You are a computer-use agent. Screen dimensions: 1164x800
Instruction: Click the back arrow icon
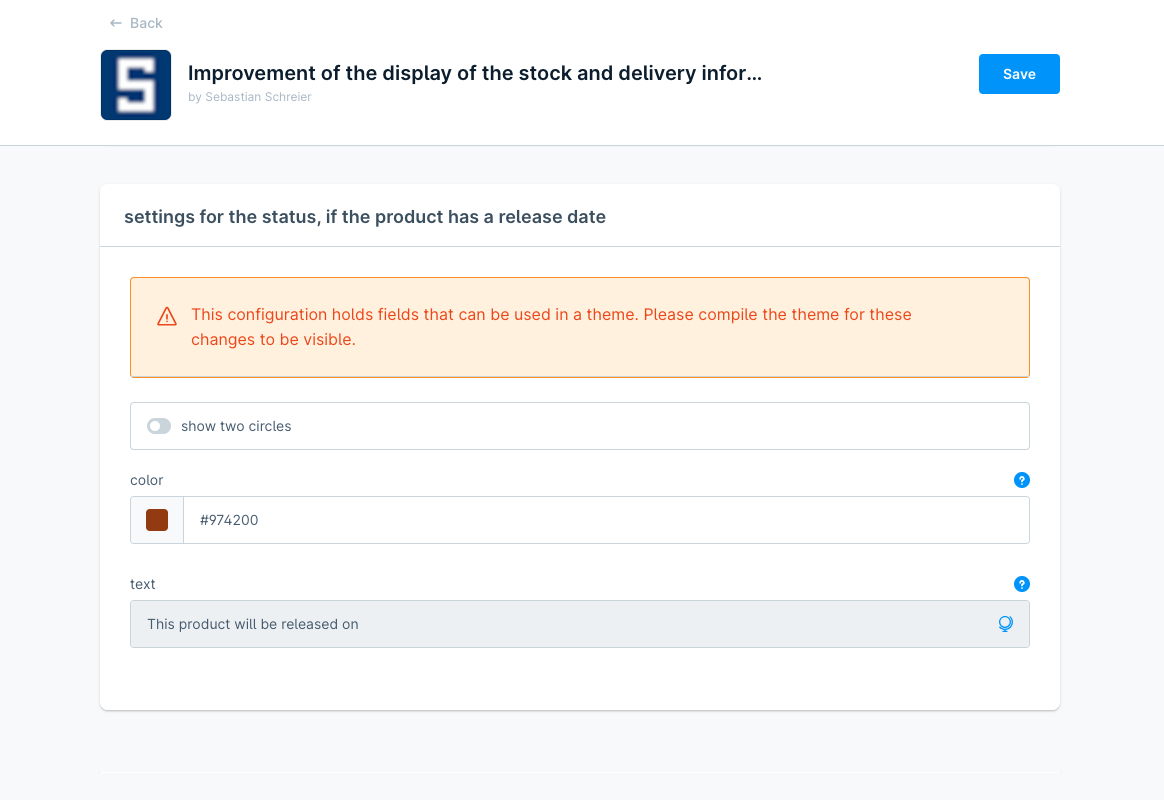[116, 23]
